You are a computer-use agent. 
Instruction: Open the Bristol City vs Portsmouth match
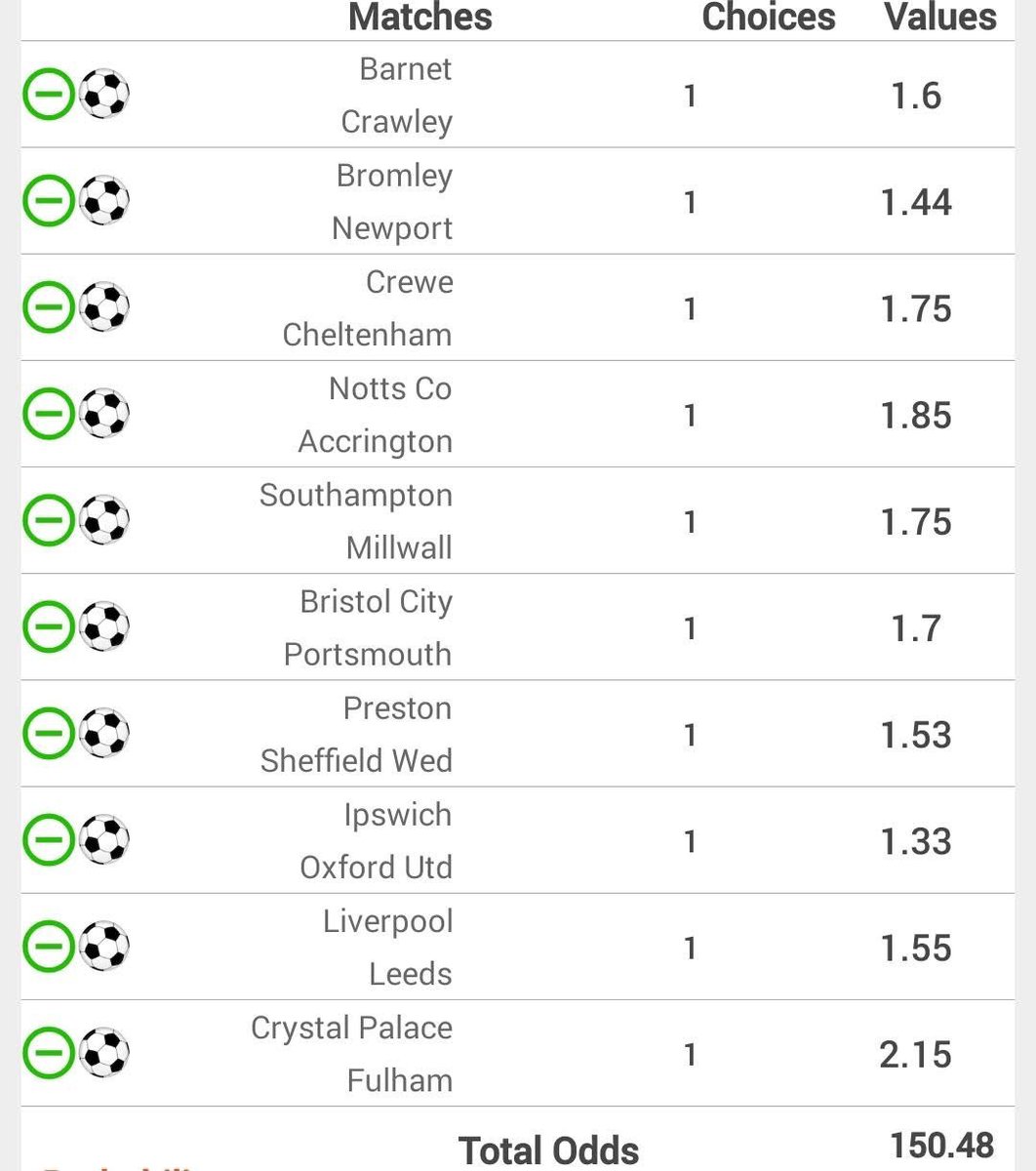pyautogui.click(x=369, y=627)
